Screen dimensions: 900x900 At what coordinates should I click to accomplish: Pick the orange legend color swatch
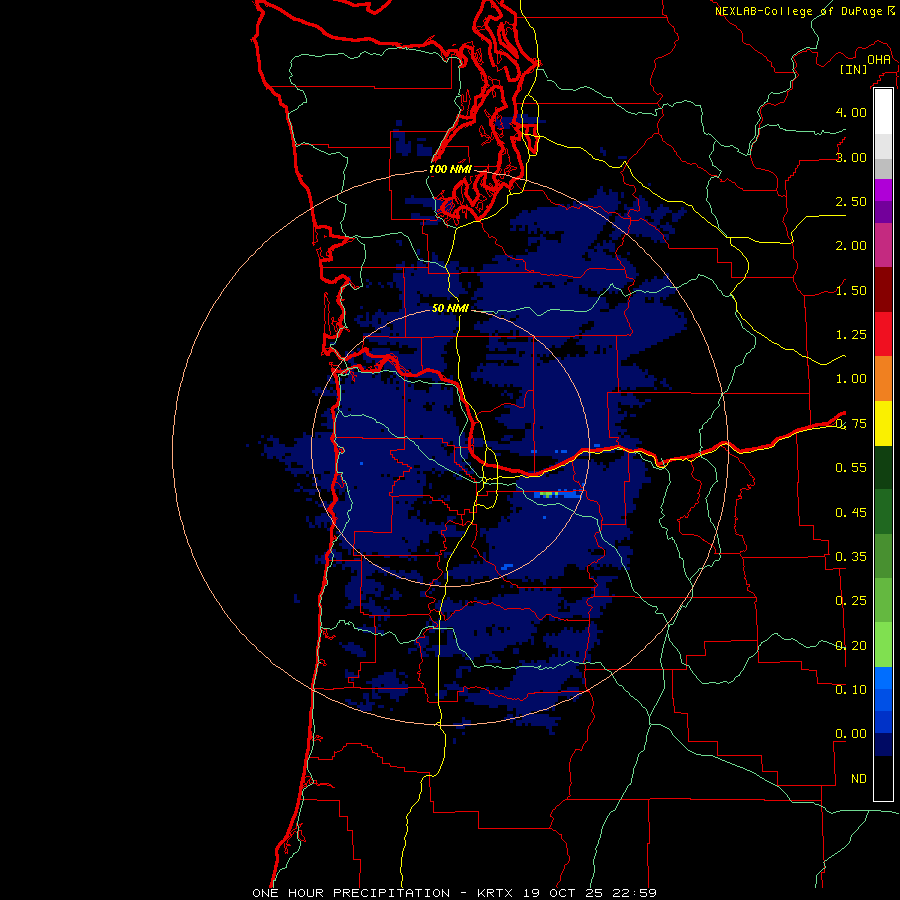883,379
